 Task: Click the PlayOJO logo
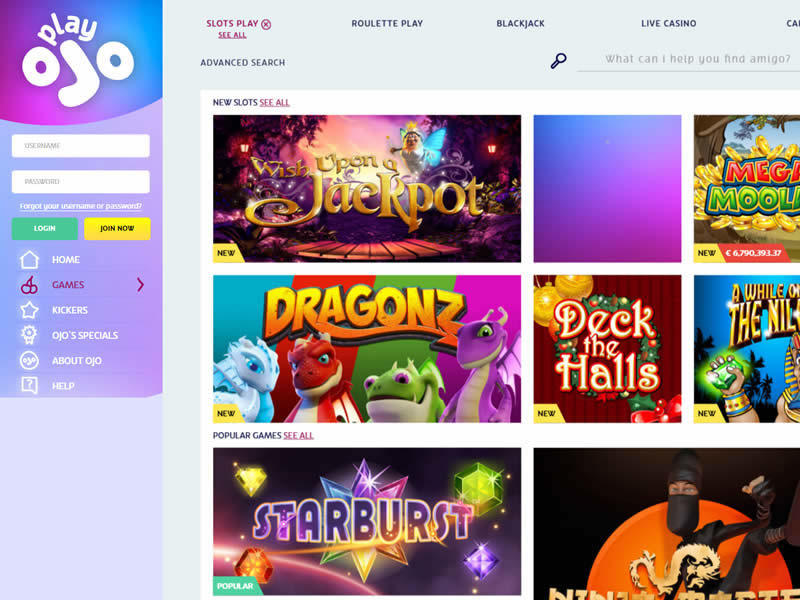pyautogui.click(x=78, y=61)
